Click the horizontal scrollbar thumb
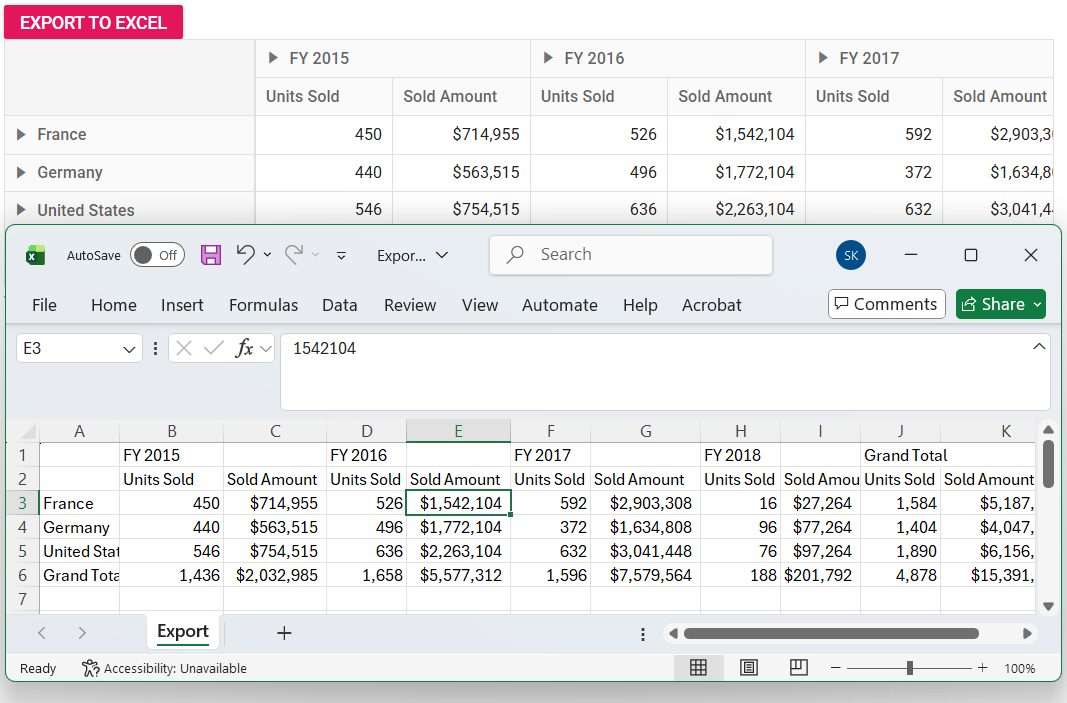 click(831, 634)
